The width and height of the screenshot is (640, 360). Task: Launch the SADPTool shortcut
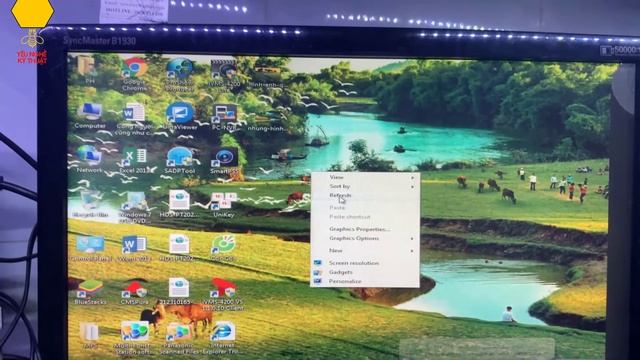pos(180,160)
